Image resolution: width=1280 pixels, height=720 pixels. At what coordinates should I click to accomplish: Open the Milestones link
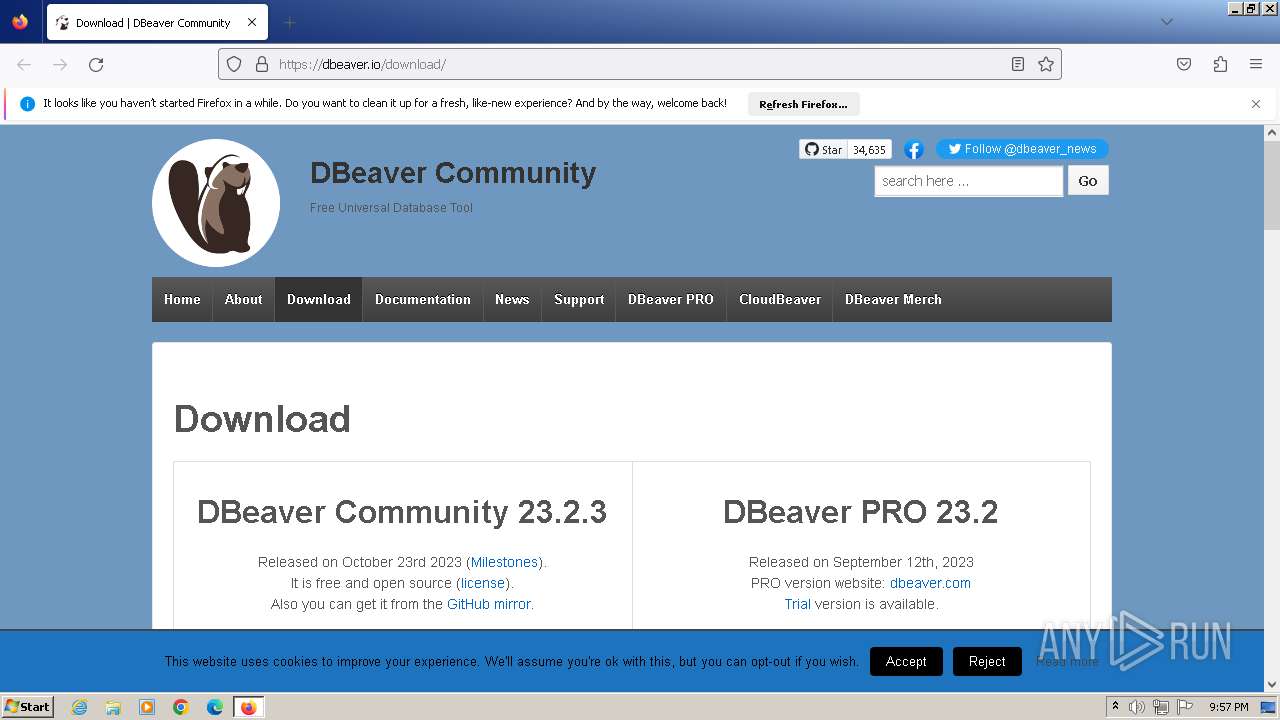pyautogui.click(x=505, y=562)
